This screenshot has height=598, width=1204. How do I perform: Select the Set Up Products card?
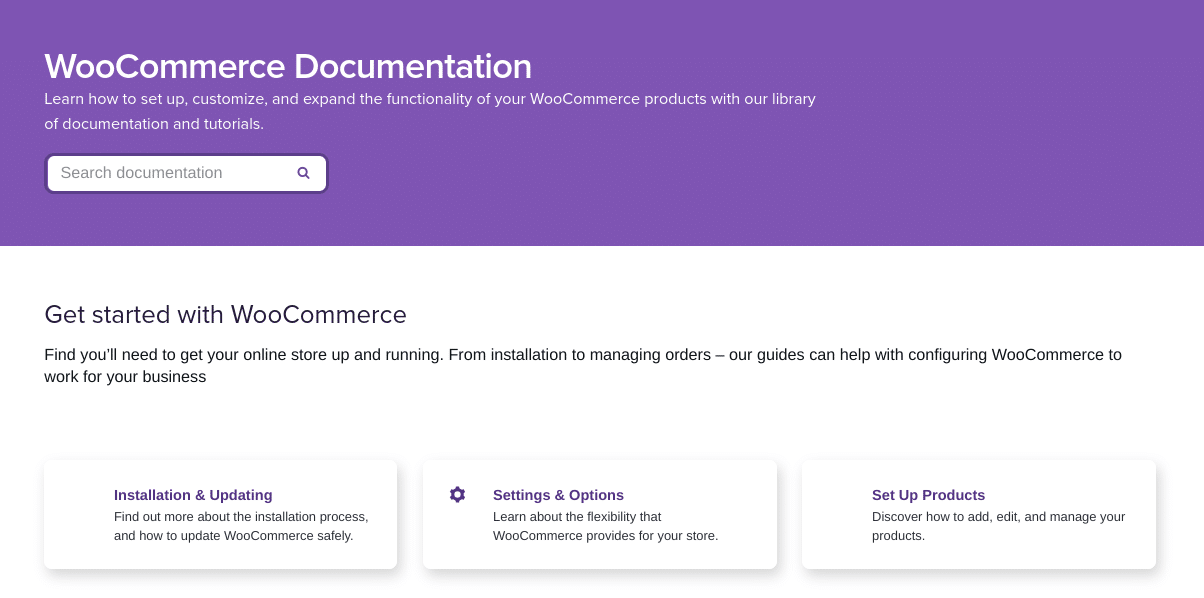(x=978, y=514)
